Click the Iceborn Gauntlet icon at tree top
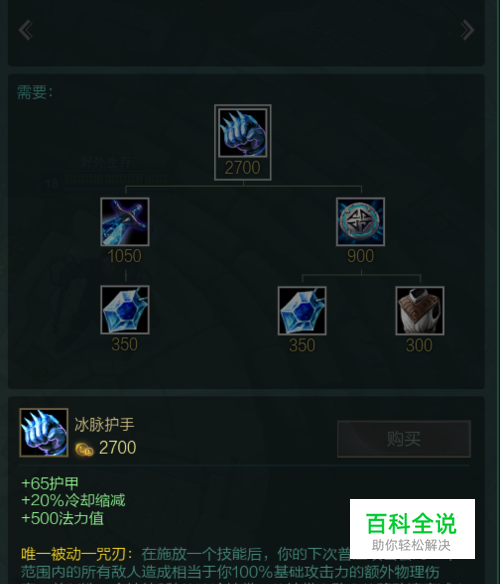The image size is (500, 584). (243, 133)
